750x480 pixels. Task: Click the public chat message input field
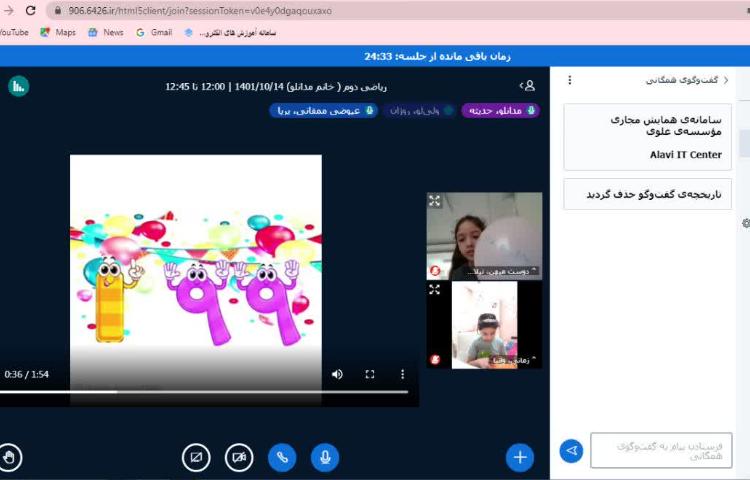pos(661,450)
